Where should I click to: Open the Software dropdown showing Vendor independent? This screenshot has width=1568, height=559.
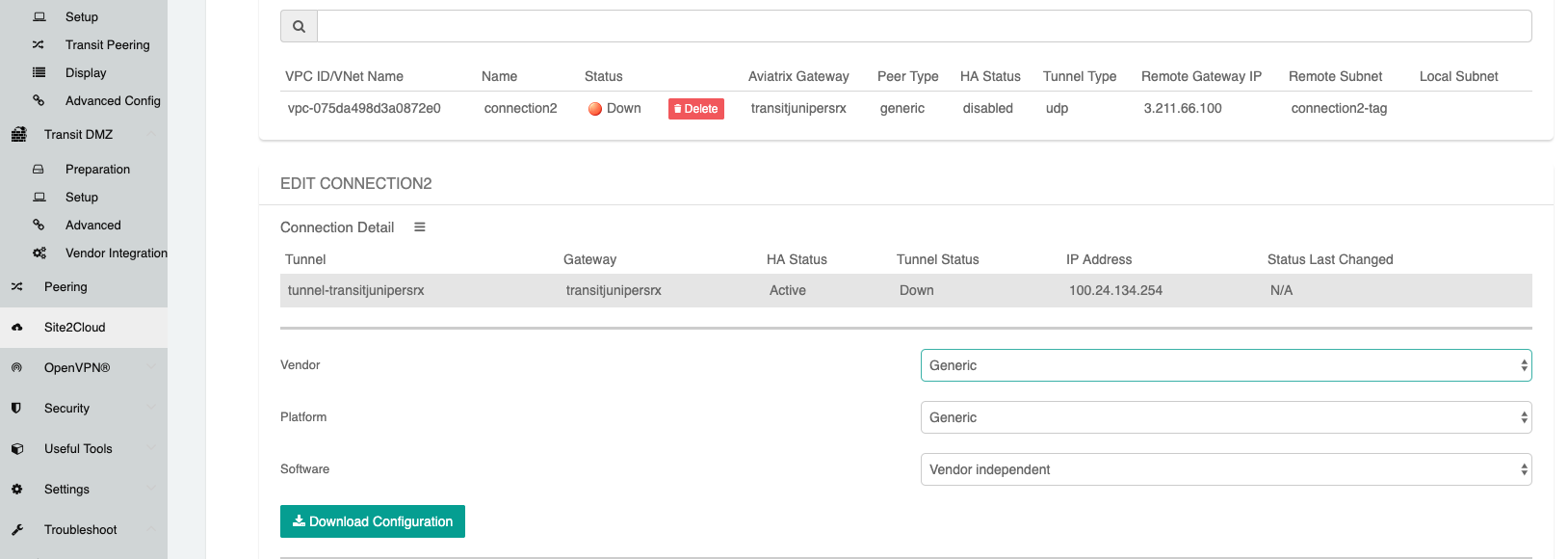pyautogui.click(x=1225, y=470)
